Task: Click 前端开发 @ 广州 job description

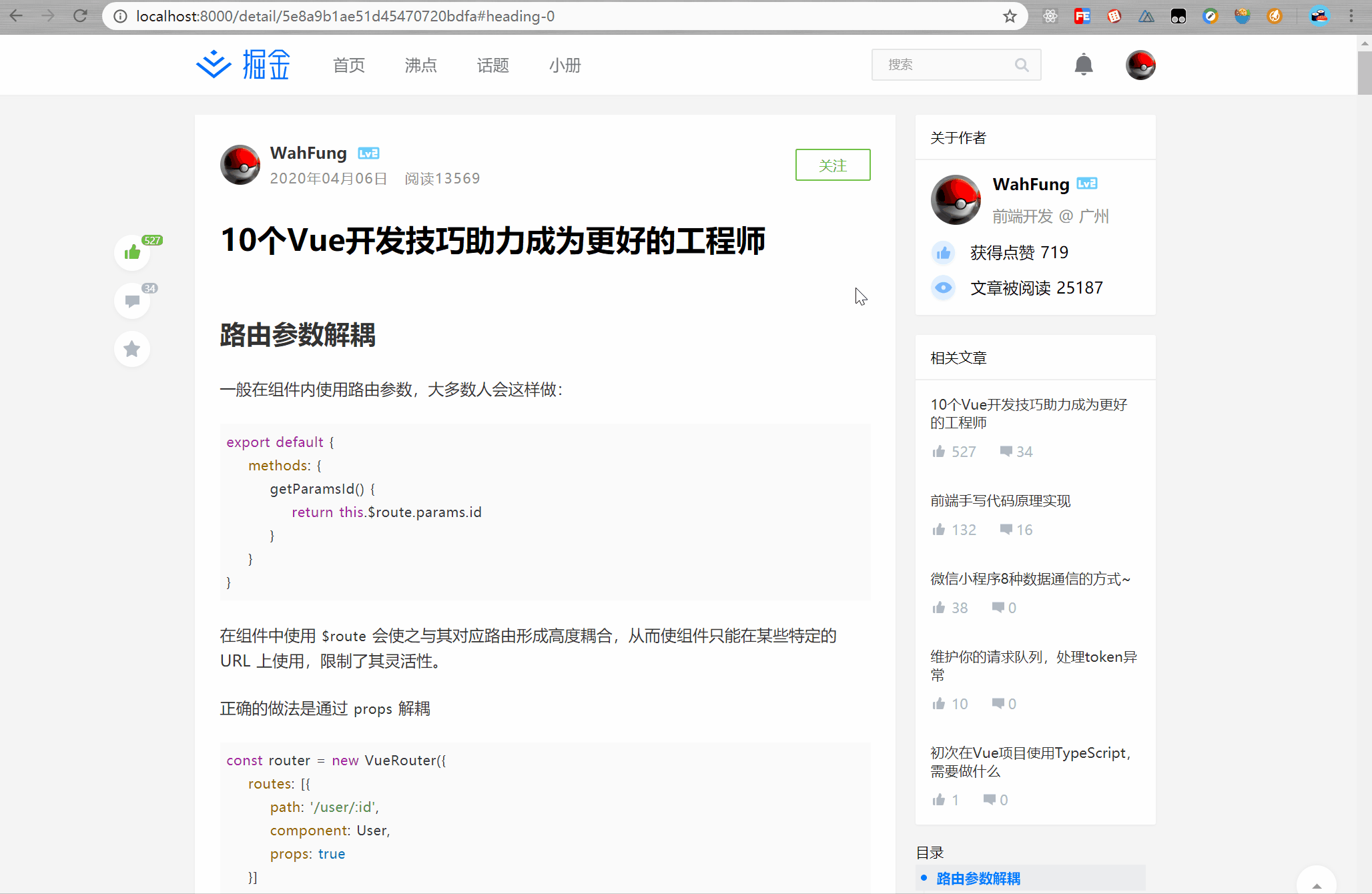Action: (1050, 216)
